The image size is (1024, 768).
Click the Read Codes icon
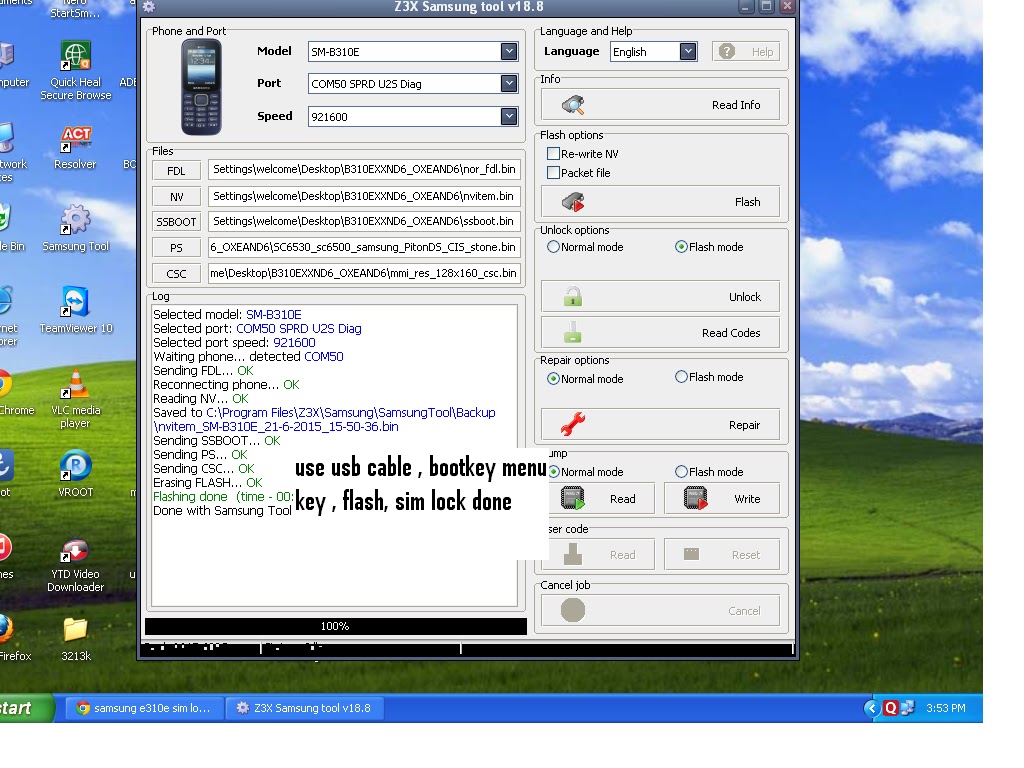pyautogui.click(x=573, y=332)
